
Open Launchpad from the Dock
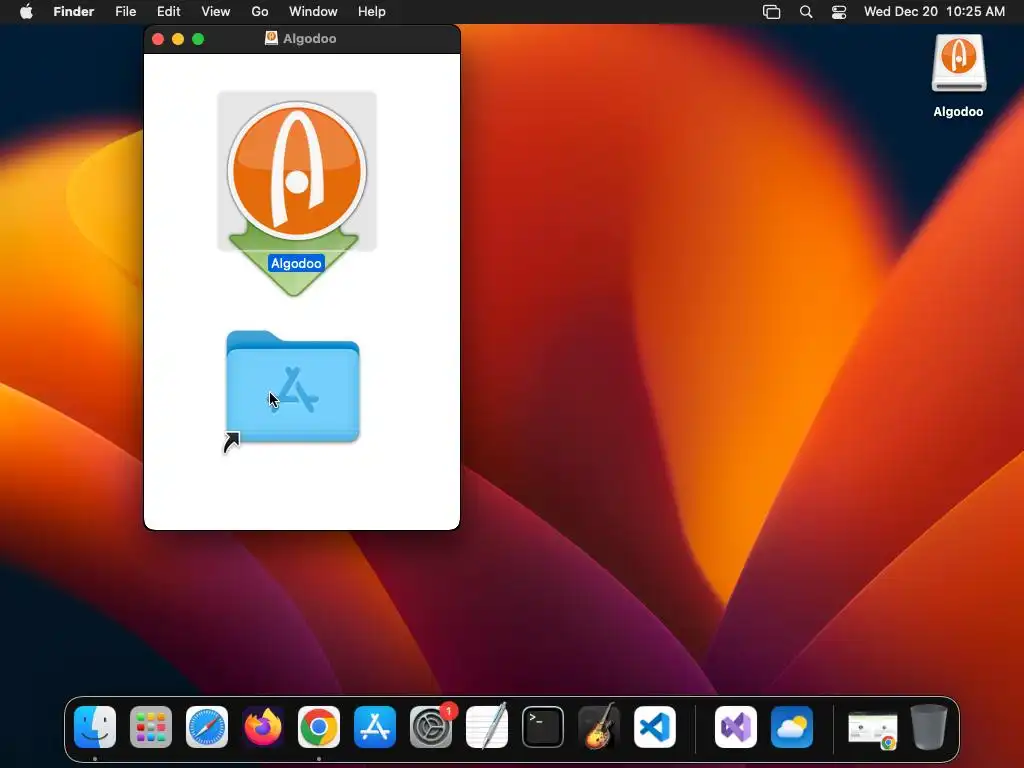(x=151, y=727)
